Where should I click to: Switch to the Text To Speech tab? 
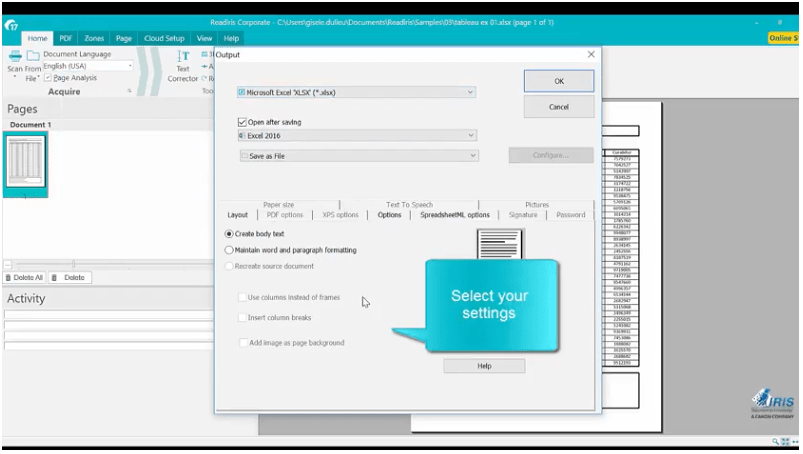409,205
